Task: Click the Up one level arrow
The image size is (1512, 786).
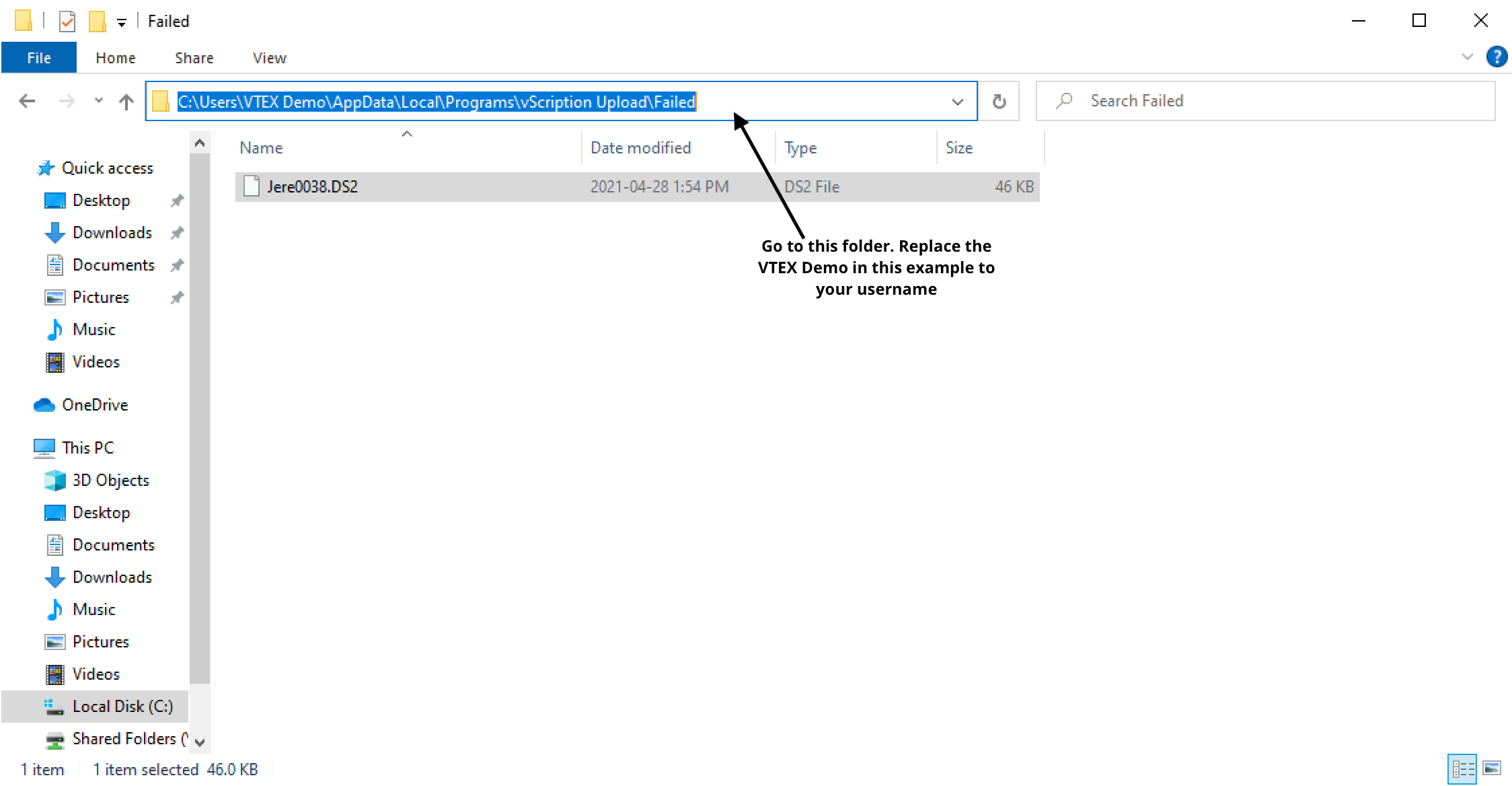Action: [x=126, y=102]
